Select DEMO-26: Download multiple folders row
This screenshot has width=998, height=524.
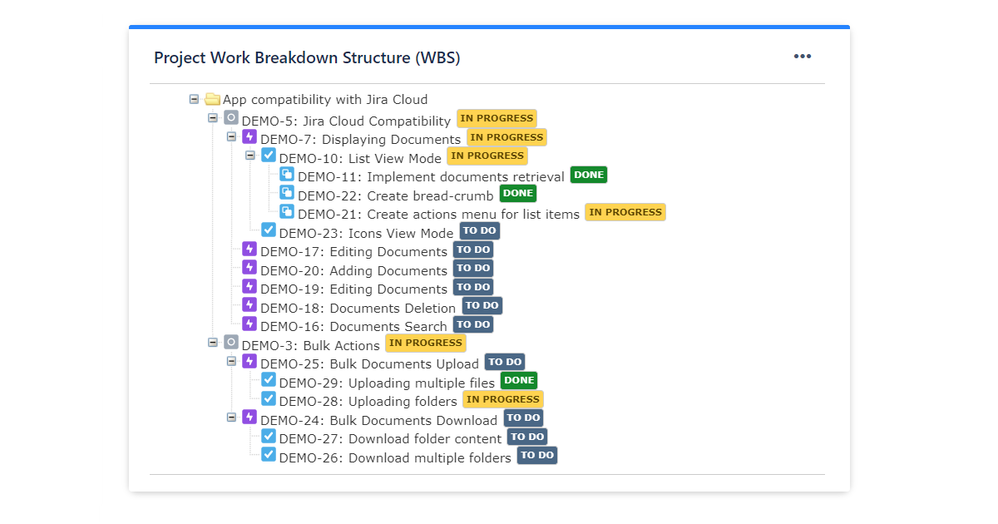click(x=395, y=458)
